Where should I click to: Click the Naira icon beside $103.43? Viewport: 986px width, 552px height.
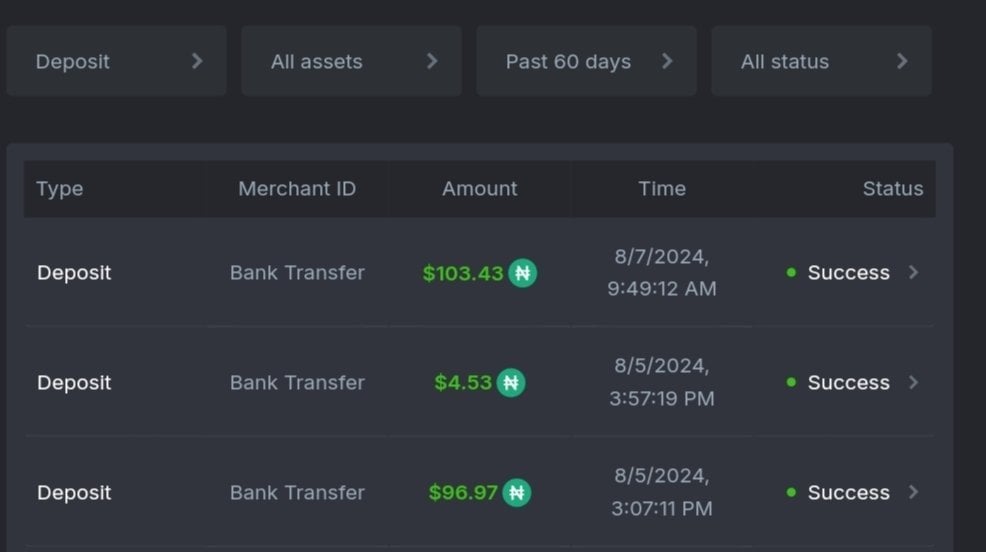tap(522, 273)
